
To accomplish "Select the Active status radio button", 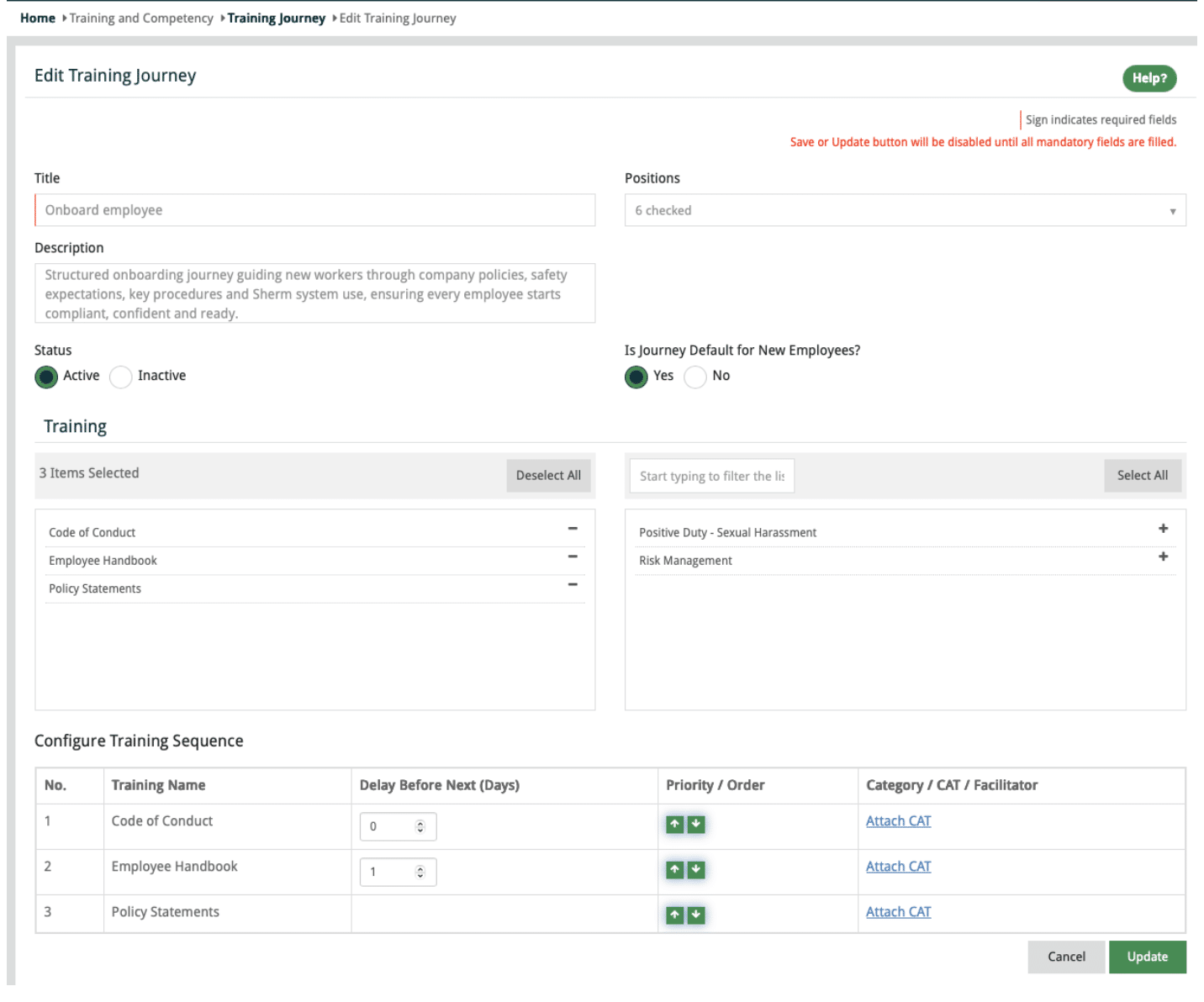I will 46,377.
